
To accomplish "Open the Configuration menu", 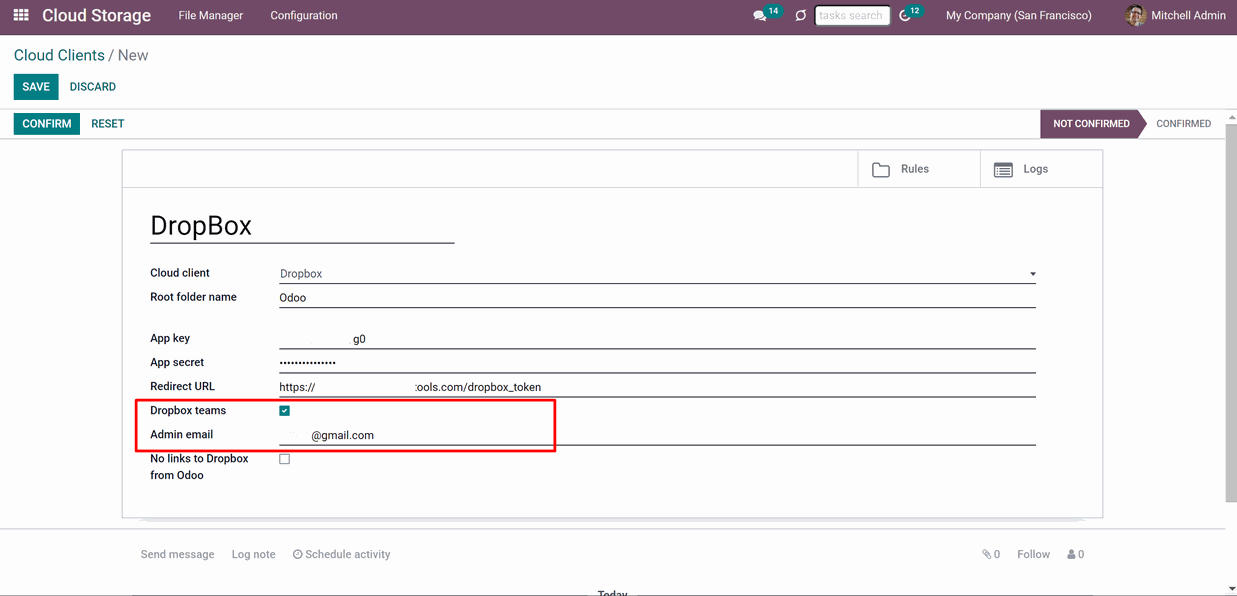I will (x=304, y=16).
